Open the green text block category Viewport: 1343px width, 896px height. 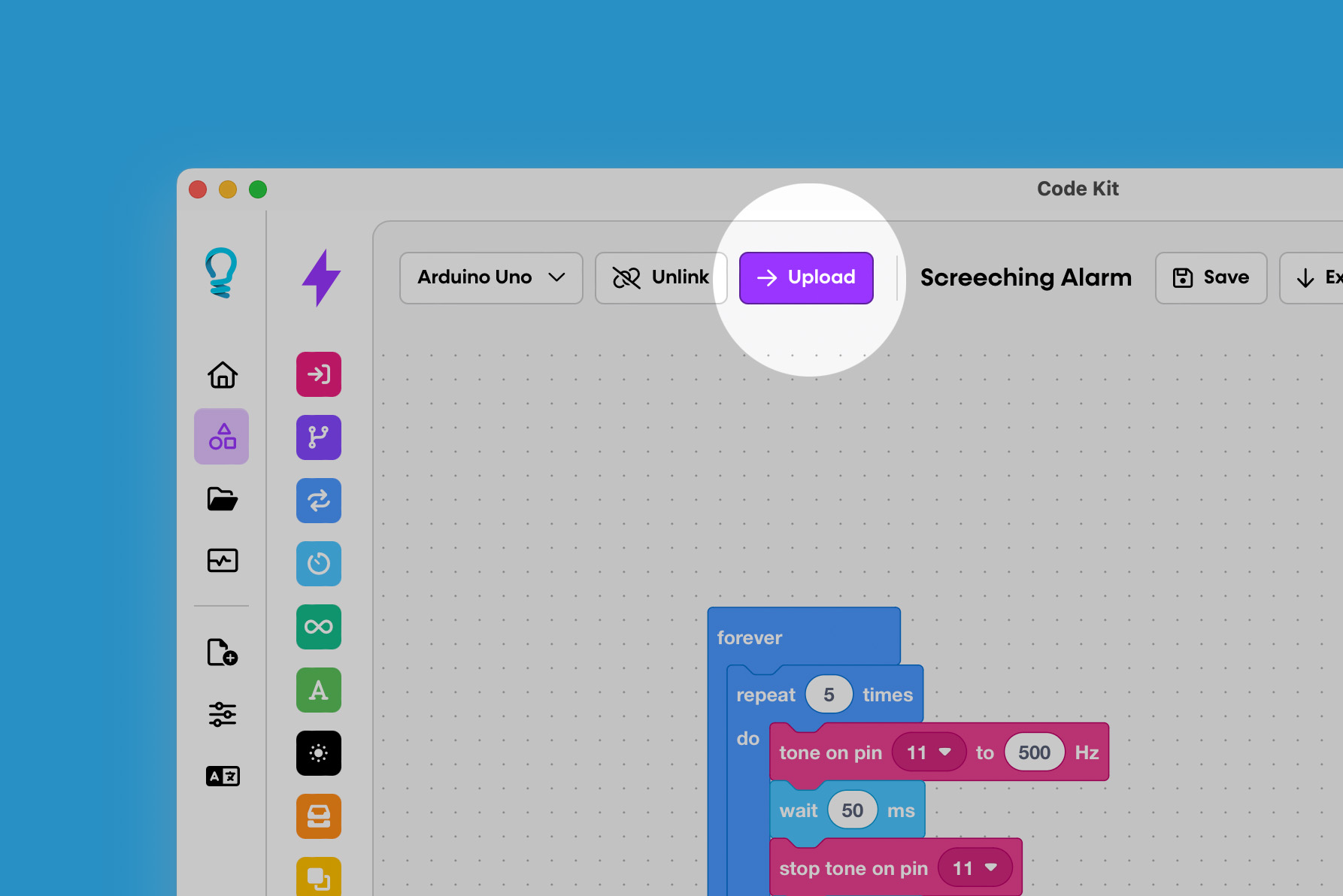click(x=318, y=689)
